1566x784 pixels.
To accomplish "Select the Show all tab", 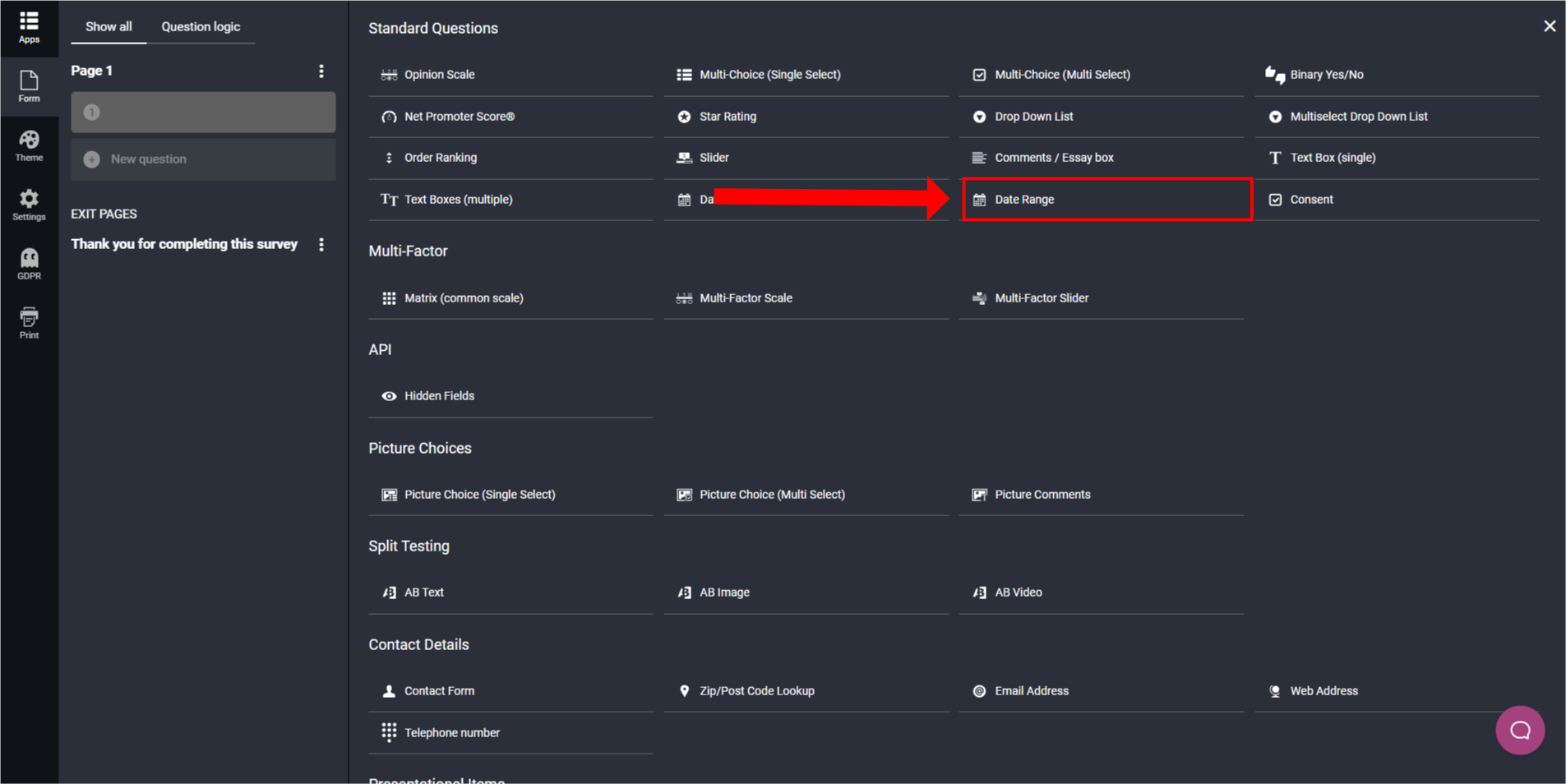I will (109, 26).
